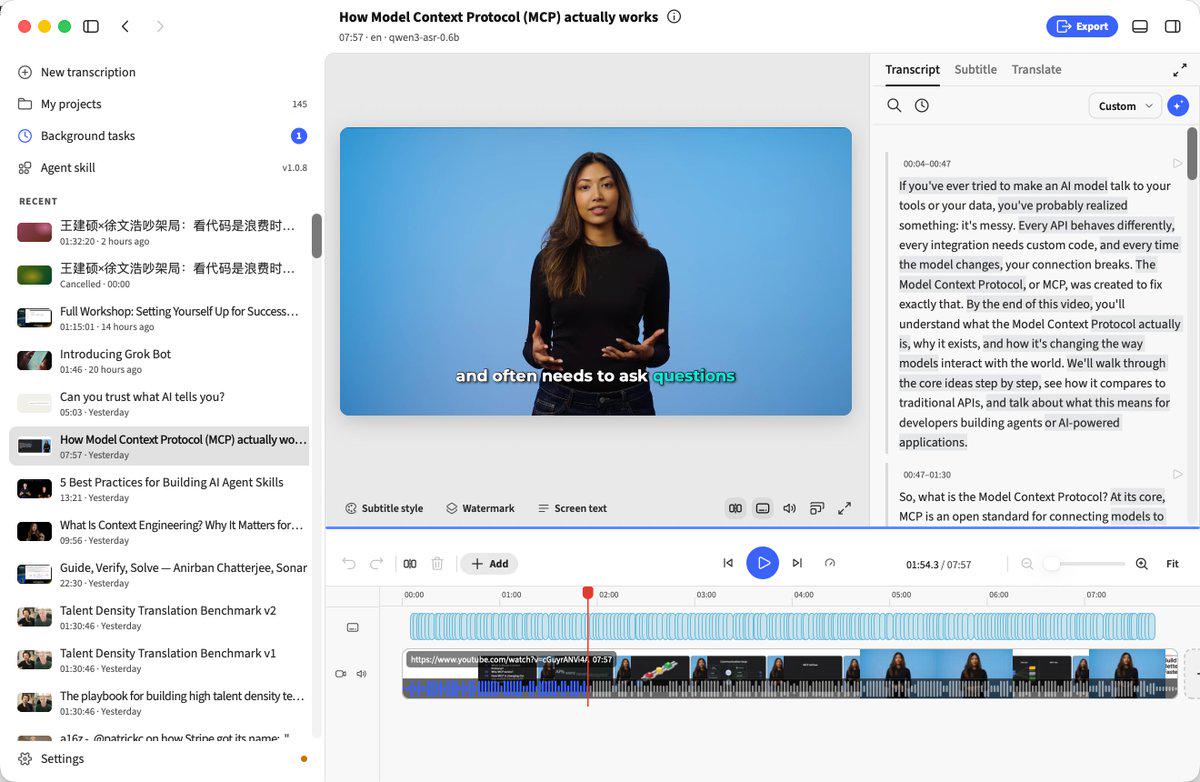Skip to previous segment
The width and height of the screenshot is (1200, 782).
728,563
